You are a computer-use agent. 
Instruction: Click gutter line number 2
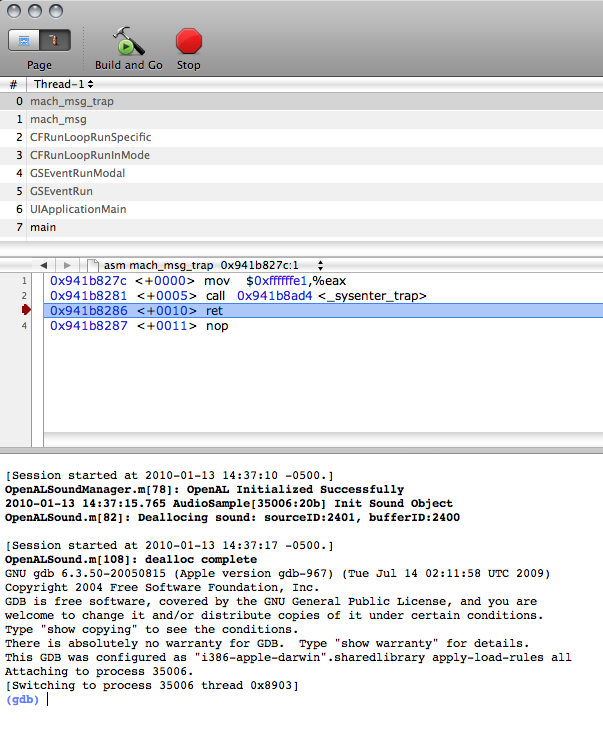(x=24, y=296)
